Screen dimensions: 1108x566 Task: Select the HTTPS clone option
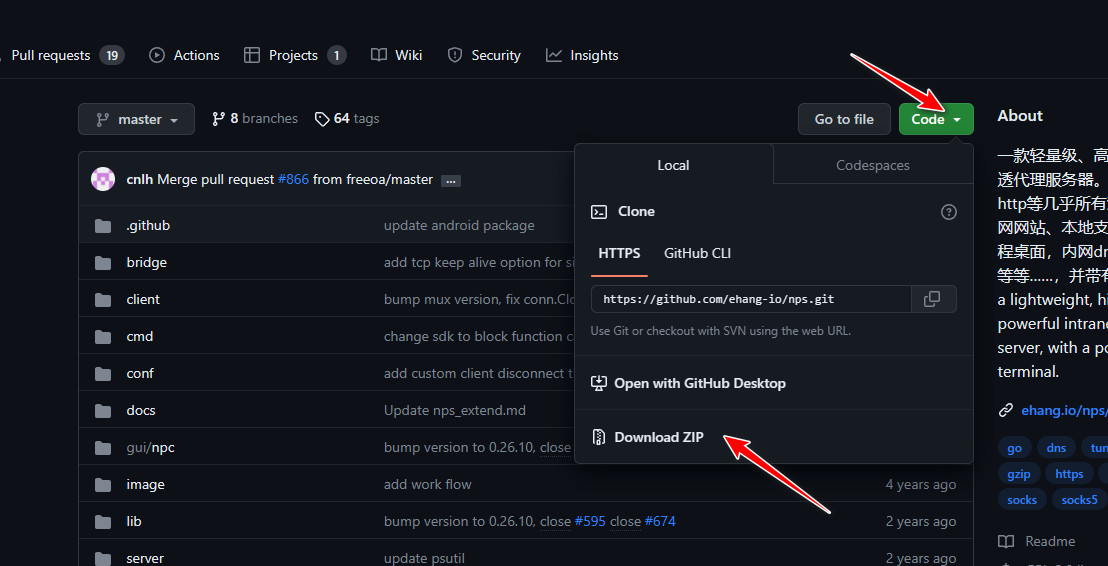[619, 253]
